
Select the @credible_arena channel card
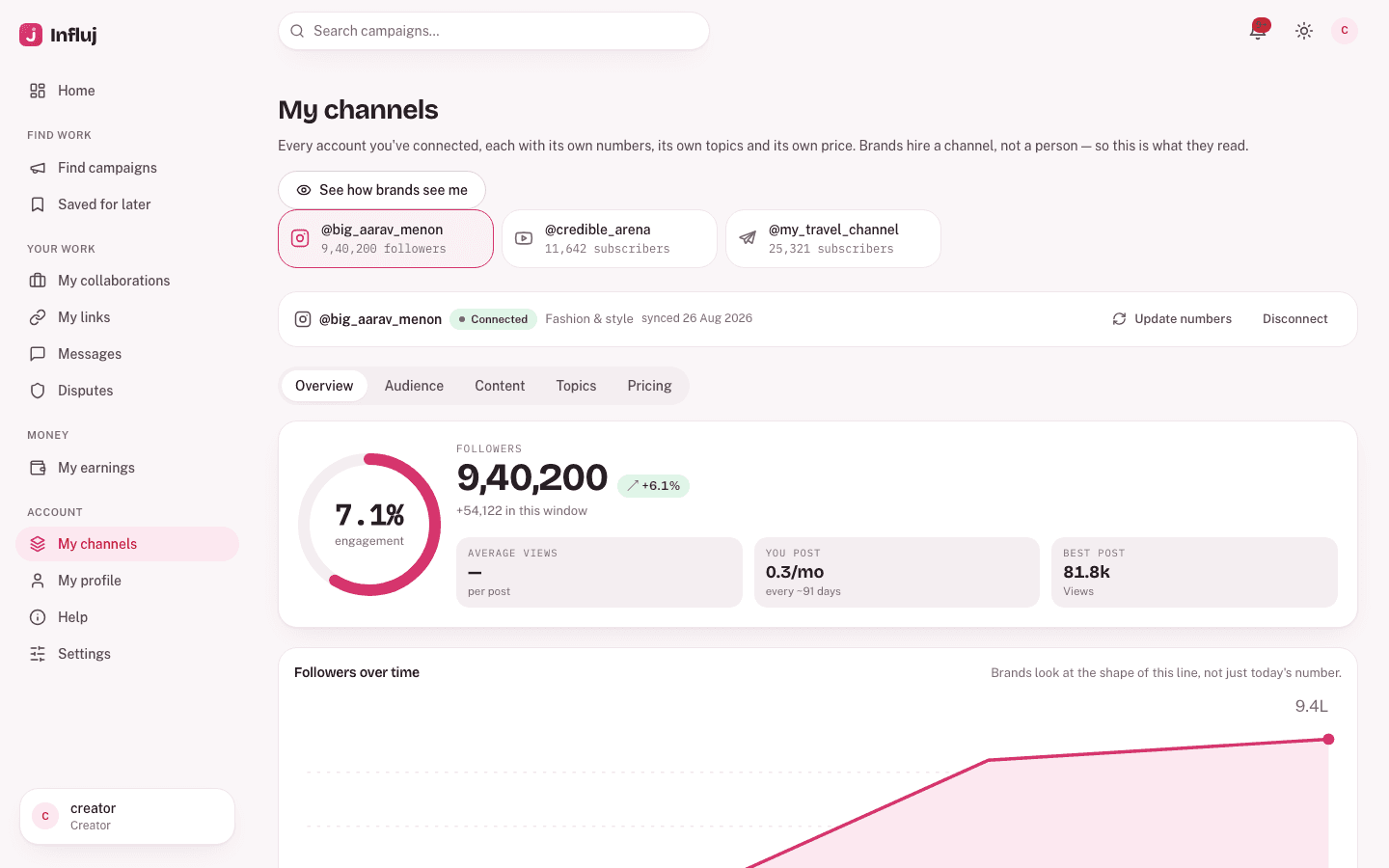click(x=610, y=238)
